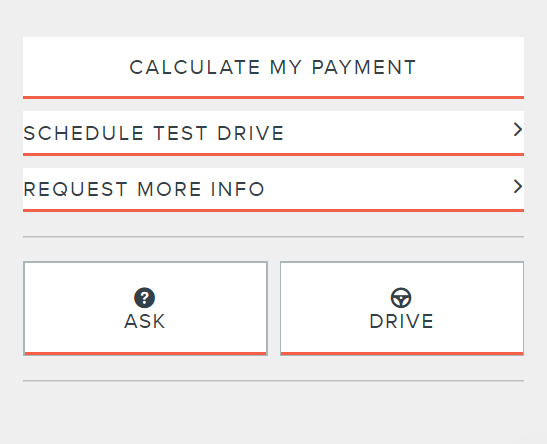
Task: Click the orange underline of the DRIVE tile
Action: (x=402, y=354)
